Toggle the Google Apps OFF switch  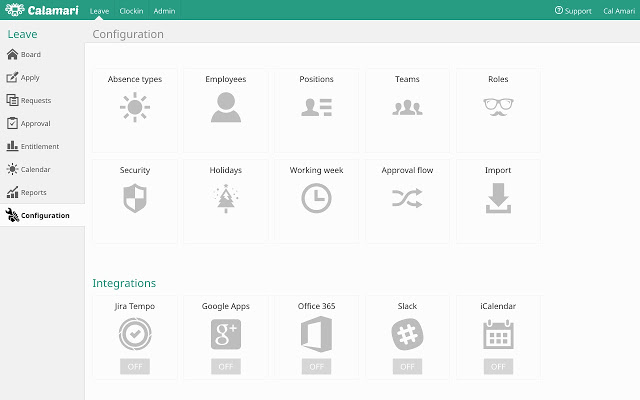(226, 367)
